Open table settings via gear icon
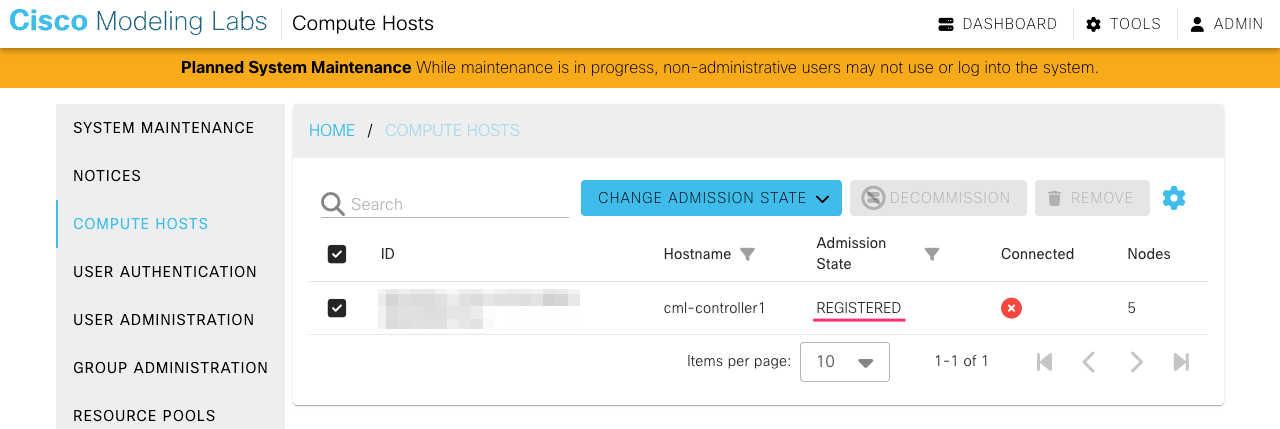The image size is (1280, 429). tap(1174, 198)
